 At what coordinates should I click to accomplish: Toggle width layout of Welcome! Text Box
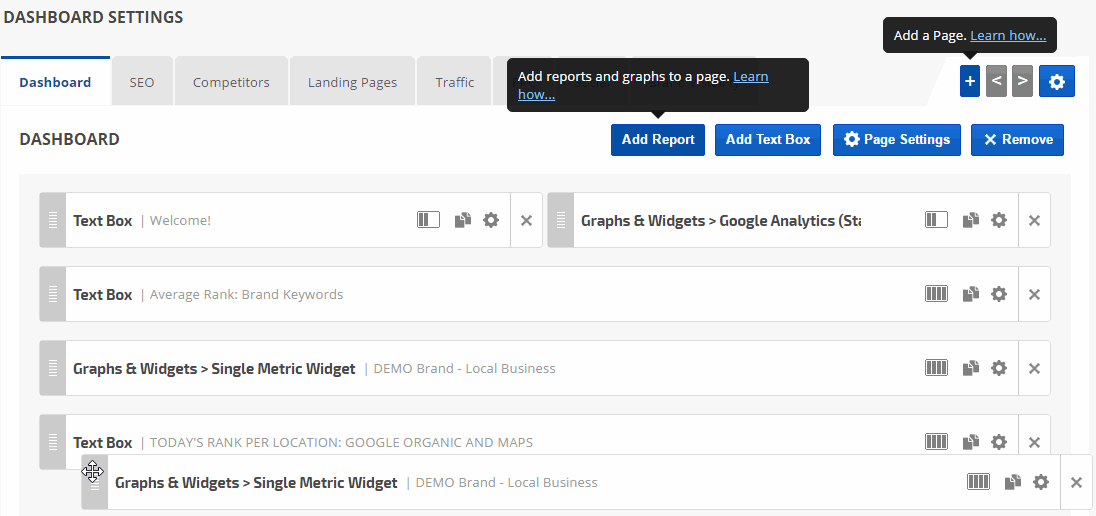(428, 220)
